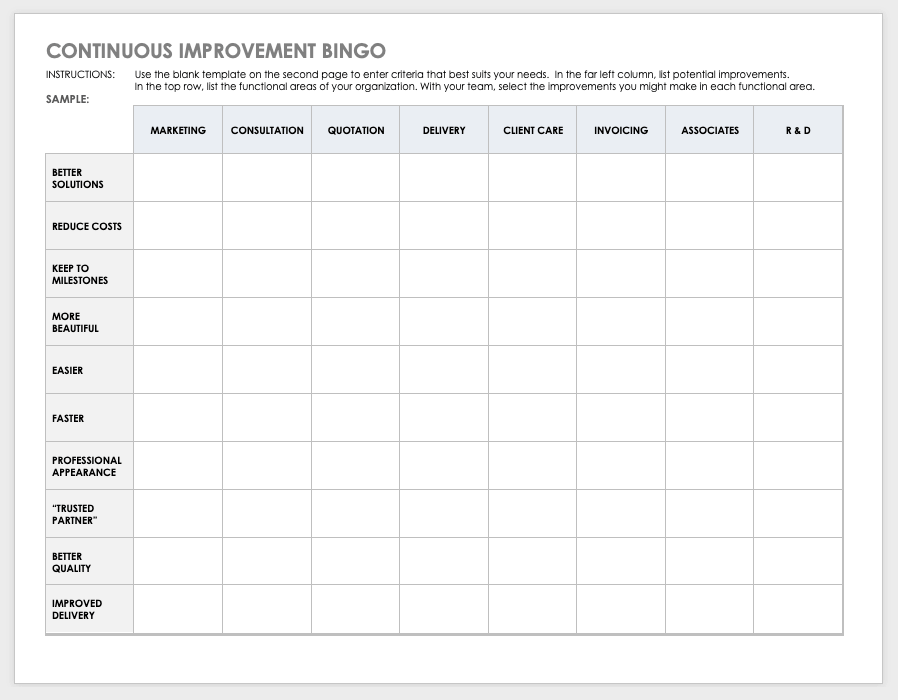Select the MARKETING column header

coord(178,130)
